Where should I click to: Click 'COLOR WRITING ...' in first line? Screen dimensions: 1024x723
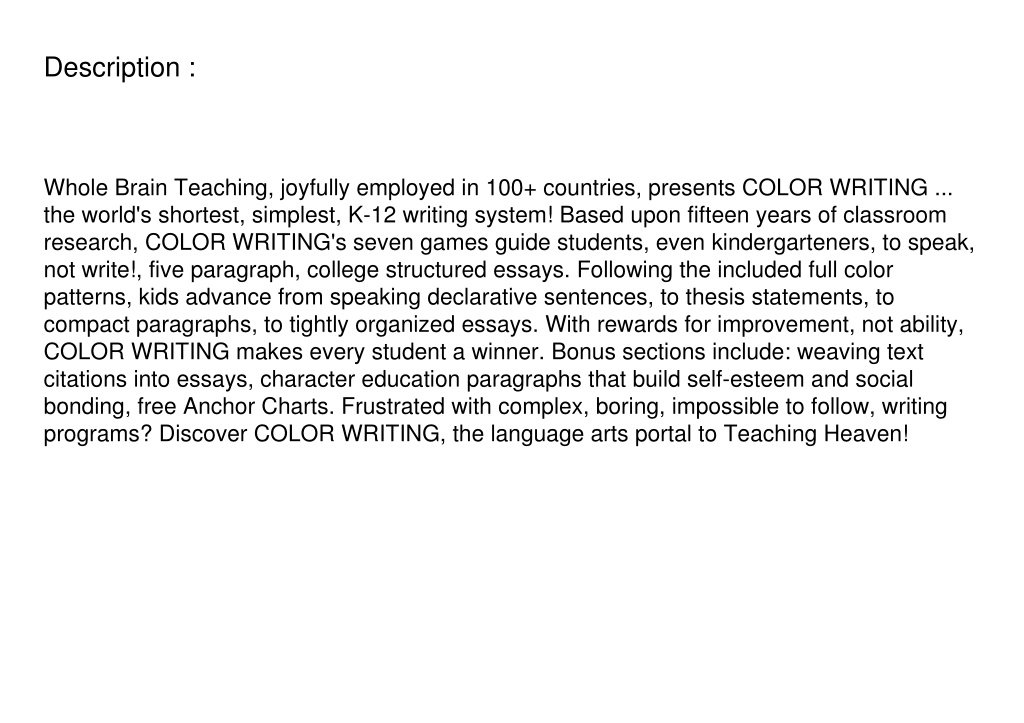point(847,188)
